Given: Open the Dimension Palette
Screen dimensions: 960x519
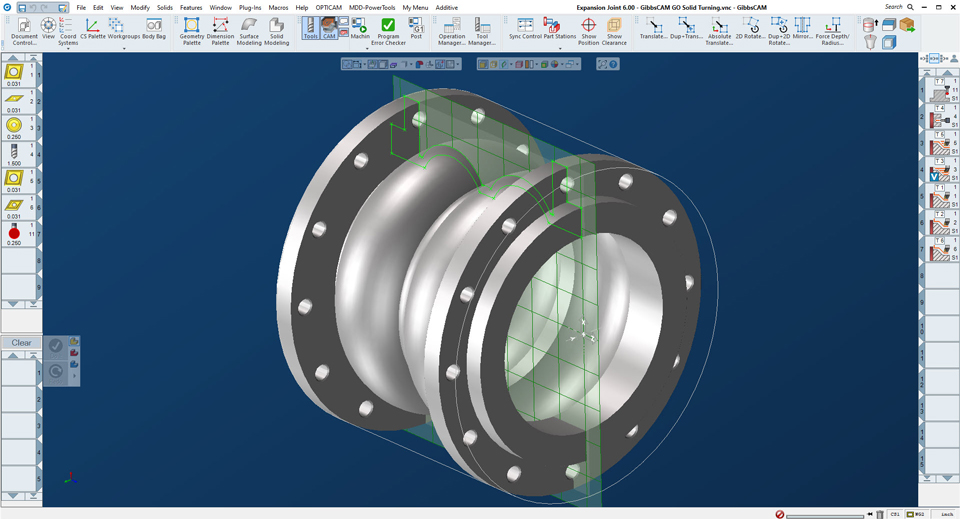Looking at the screenshot, I should coord(220,30).
